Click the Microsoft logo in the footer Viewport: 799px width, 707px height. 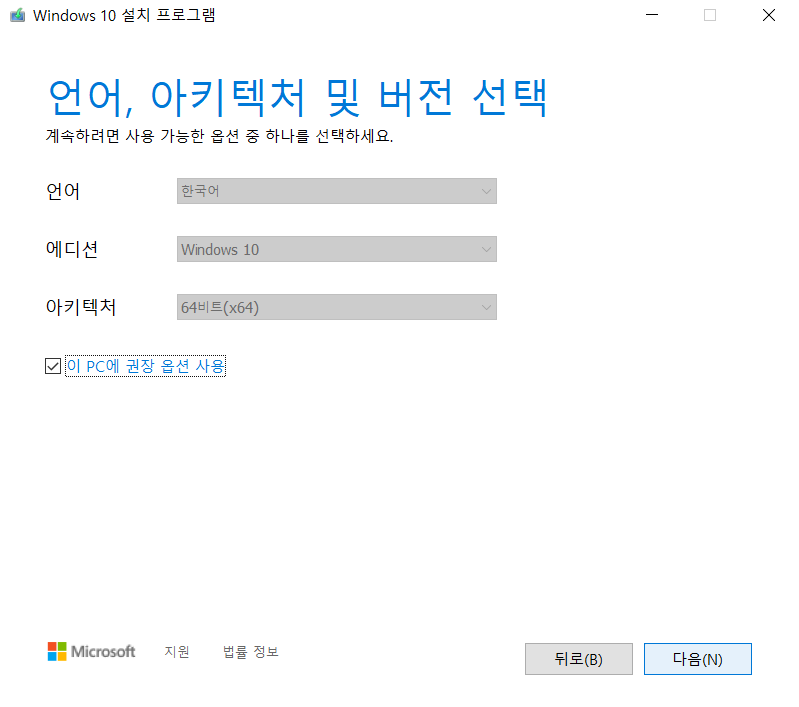click(92, 651)
